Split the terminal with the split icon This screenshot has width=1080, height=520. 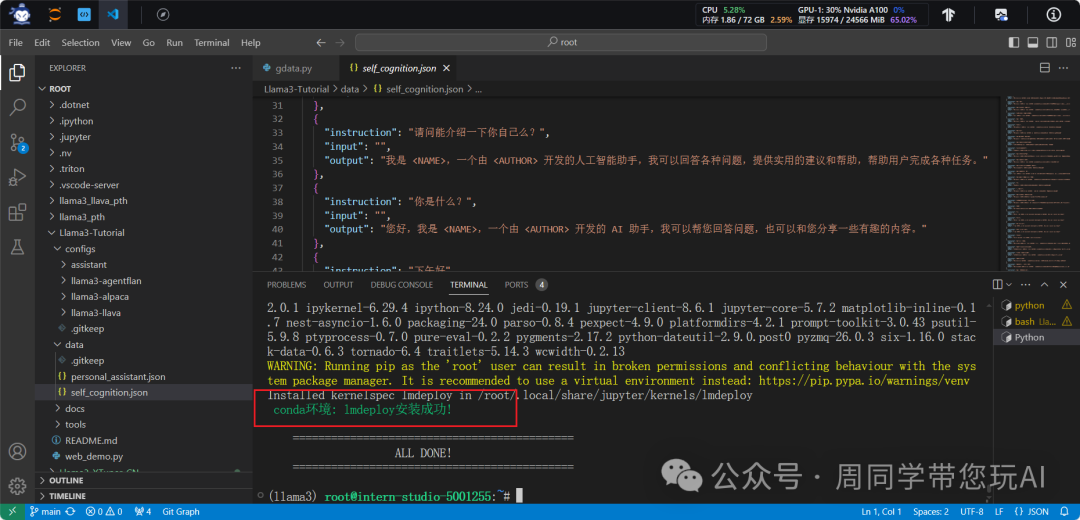click(x=997, y=284)
